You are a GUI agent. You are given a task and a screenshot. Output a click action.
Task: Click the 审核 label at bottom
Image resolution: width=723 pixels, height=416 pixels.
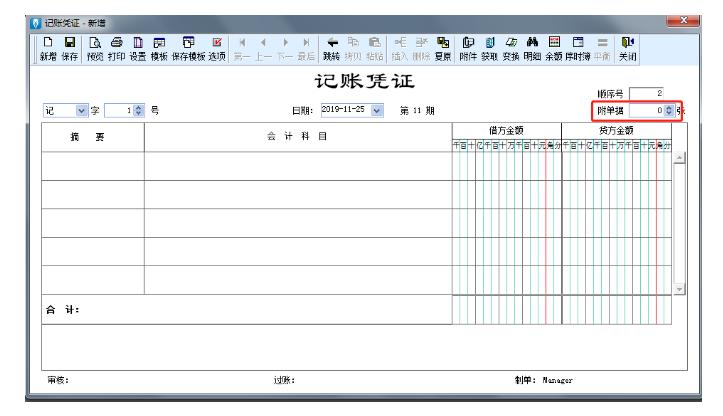click(x=58, y=380)
